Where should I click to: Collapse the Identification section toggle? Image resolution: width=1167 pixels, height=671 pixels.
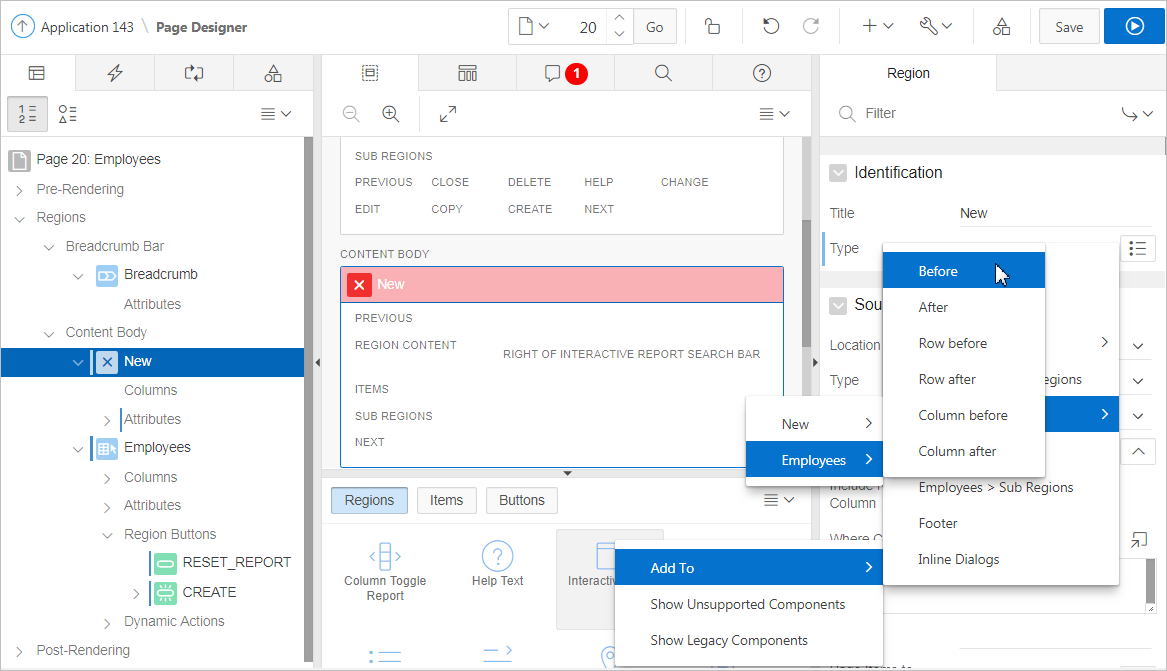tap(838, 173)
